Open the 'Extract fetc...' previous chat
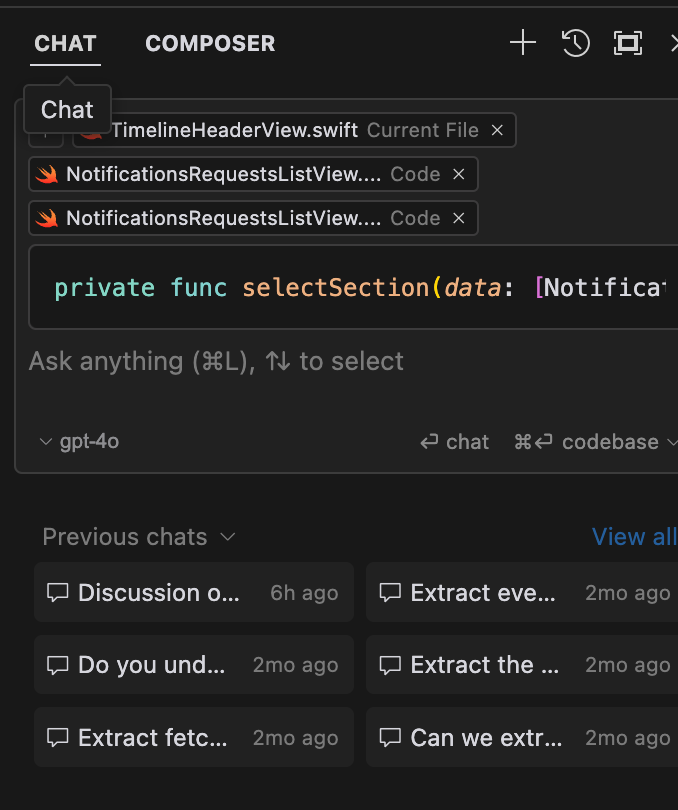This screenshot has width=678, height=810. click(x=194, y=738)
